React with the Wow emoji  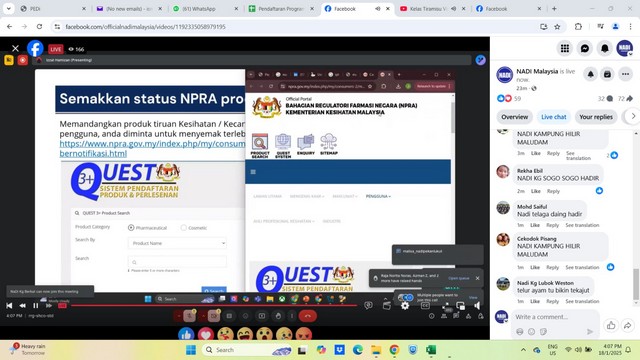264,334
